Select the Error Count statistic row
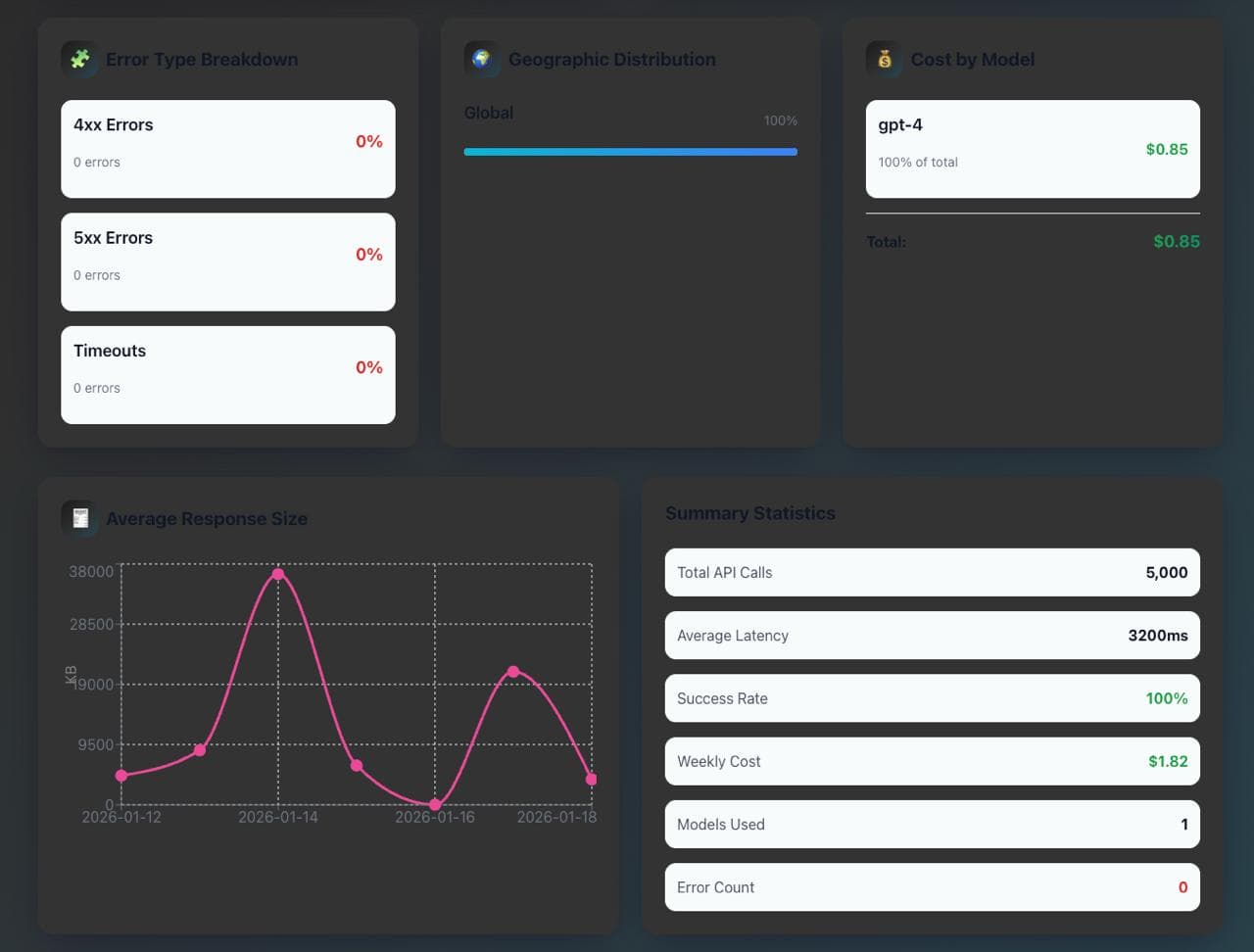Screen dimensions: 1254x952 pyautogui.click(x=932, y=887)
